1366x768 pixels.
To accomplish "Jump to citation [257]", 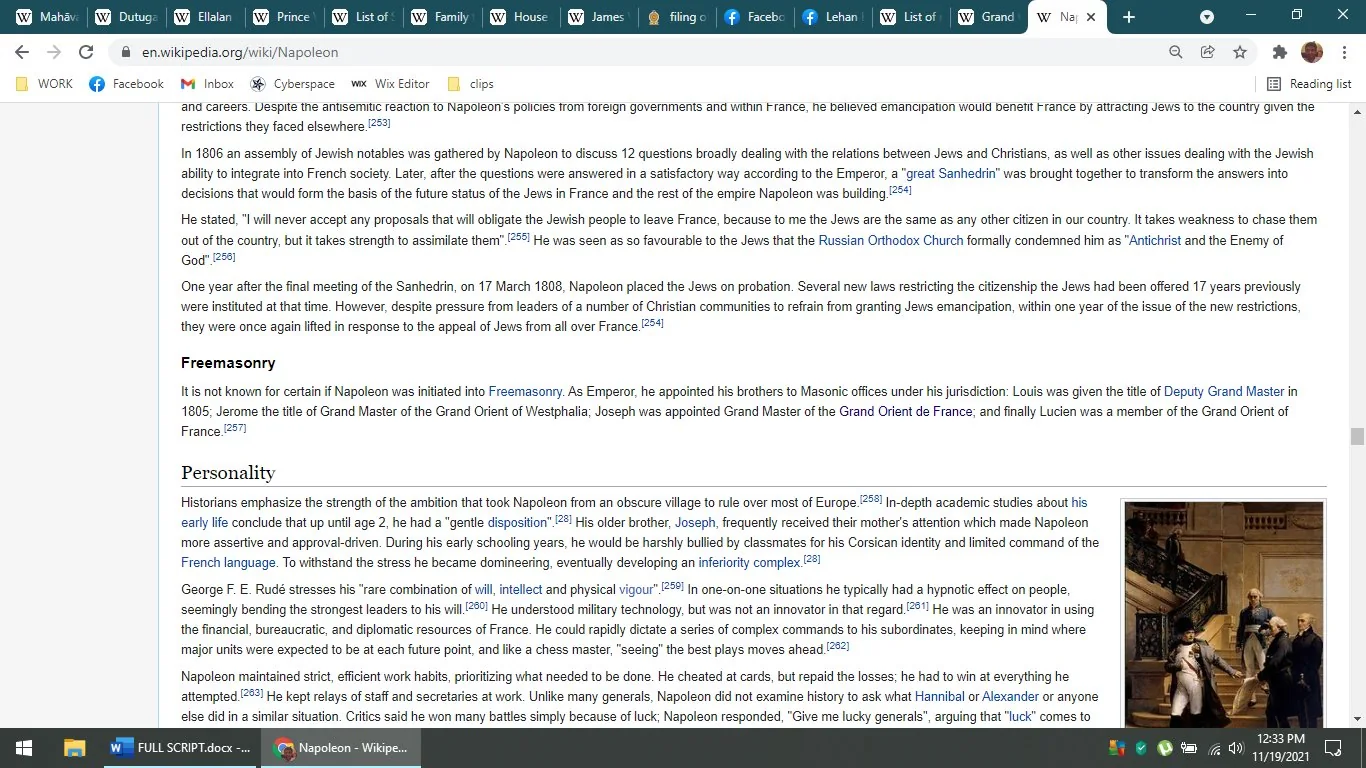I will [x=235, y=428].
